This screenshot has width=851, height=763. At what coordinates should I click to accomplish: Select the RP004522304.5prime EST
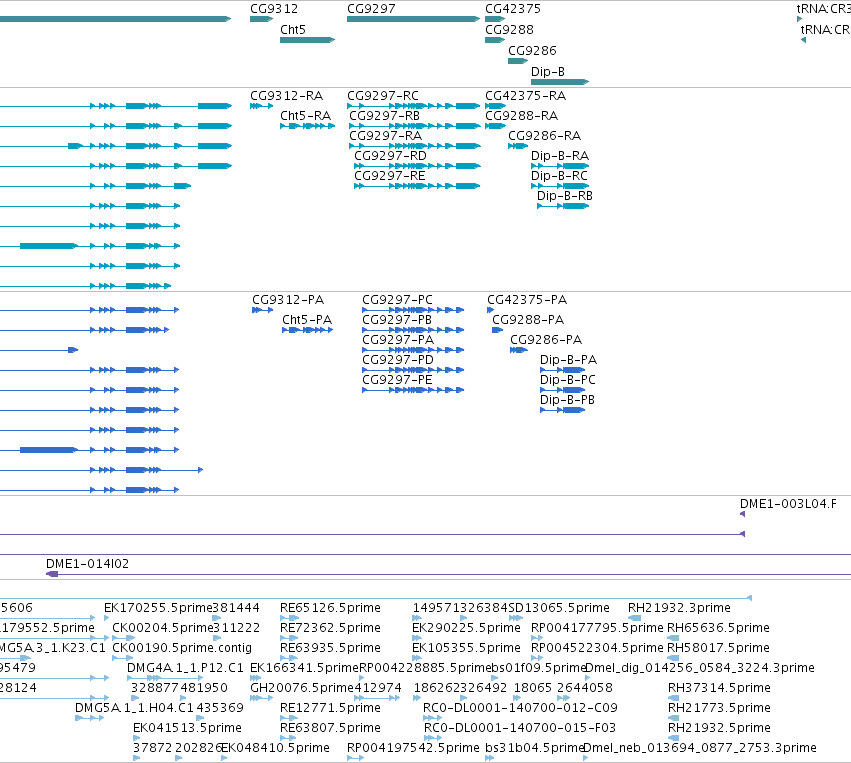coord(536,658)
